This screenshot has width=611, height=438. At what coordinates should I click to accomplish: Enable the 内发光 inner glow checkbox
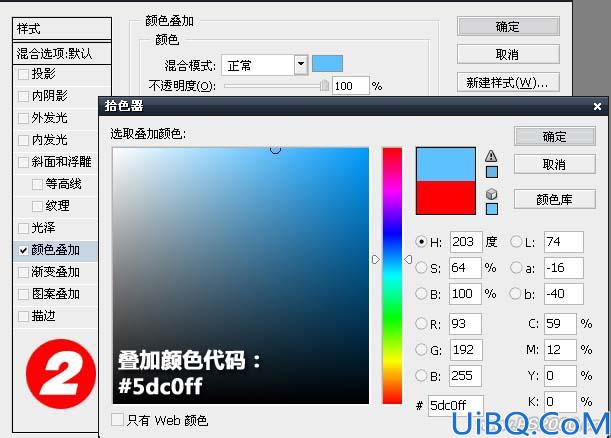(x=23, y=140)
